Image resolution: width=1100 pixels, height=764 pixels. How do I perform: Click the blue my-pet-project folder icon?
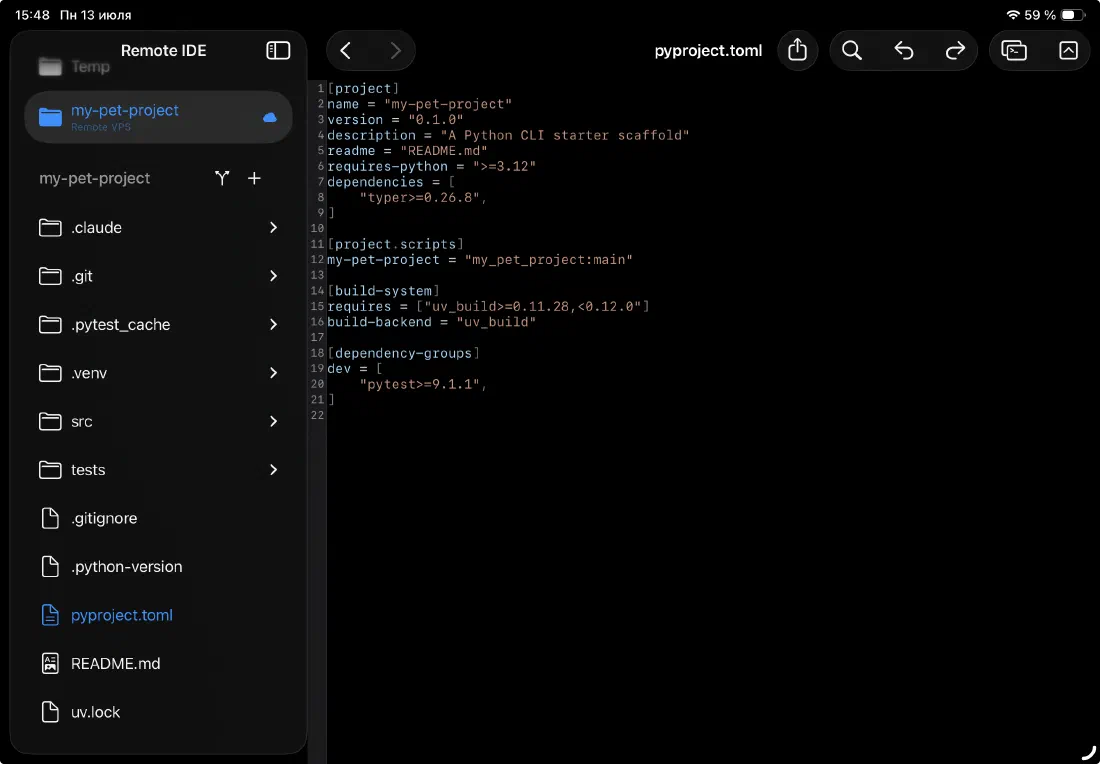(50, 116)
